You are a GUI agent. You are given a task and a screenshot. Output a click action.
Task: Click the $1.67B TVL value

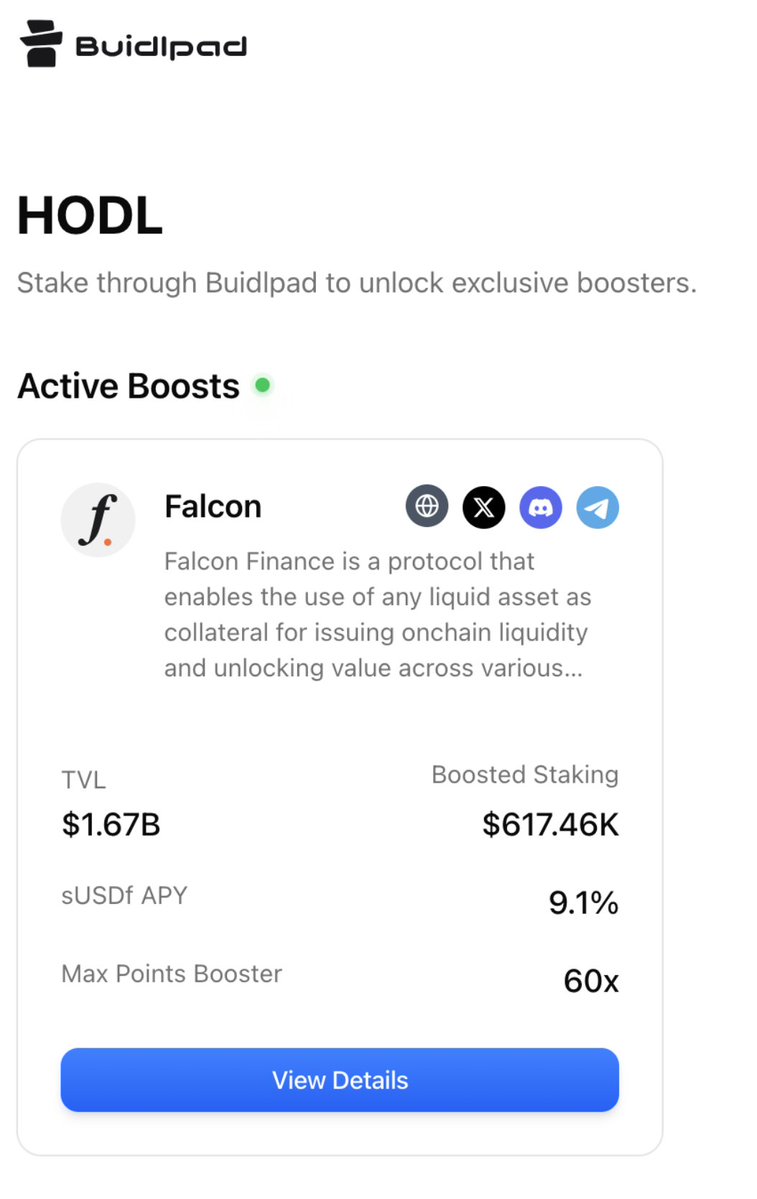click(111, 824)
